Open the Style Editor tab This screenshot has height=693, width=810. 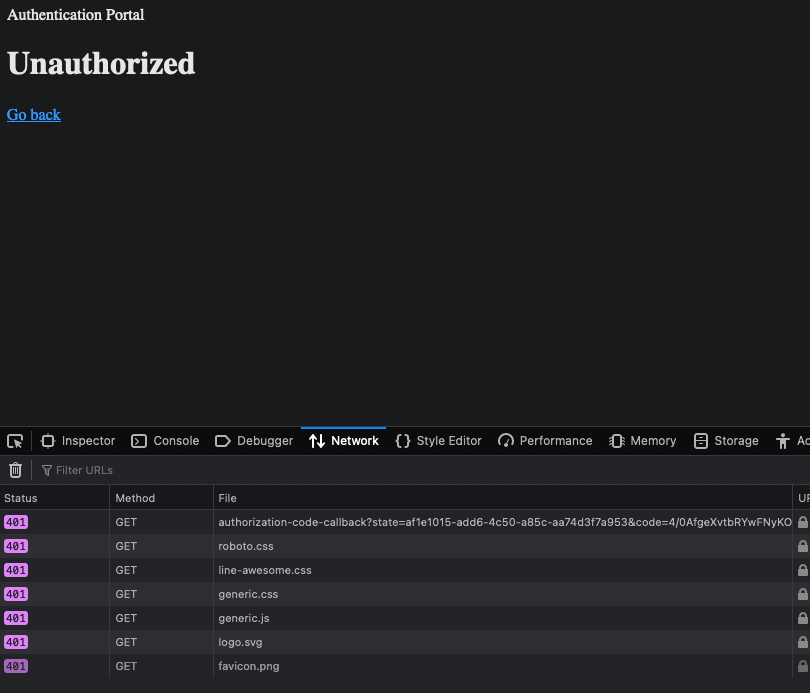tap(437, 440)
